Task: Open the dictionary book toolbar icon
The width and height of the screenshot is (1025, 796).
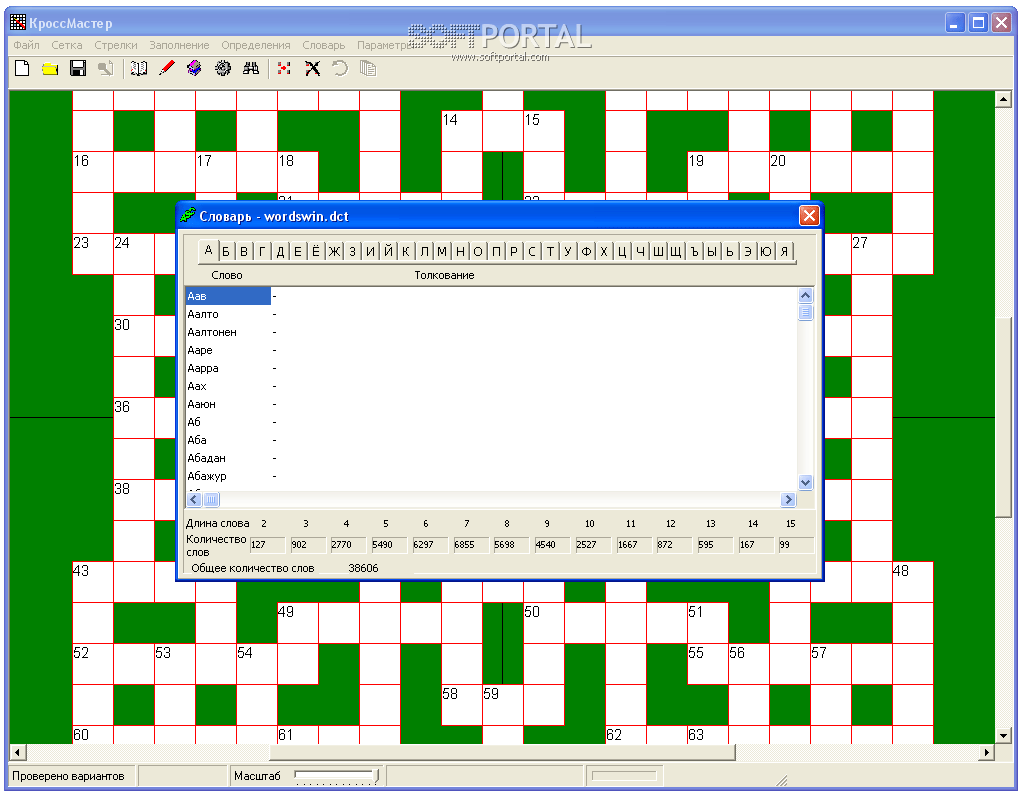Action: coord(139,69)
